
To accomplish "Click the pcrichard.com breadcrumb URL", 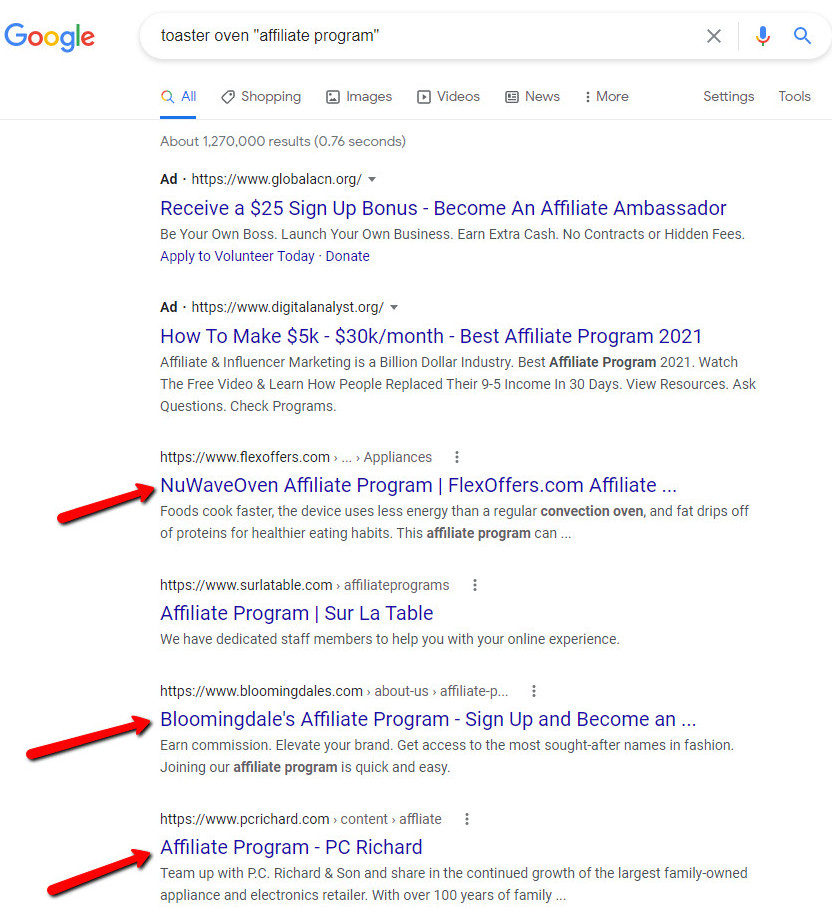I will pyautogui.click(x=301, y=819).
